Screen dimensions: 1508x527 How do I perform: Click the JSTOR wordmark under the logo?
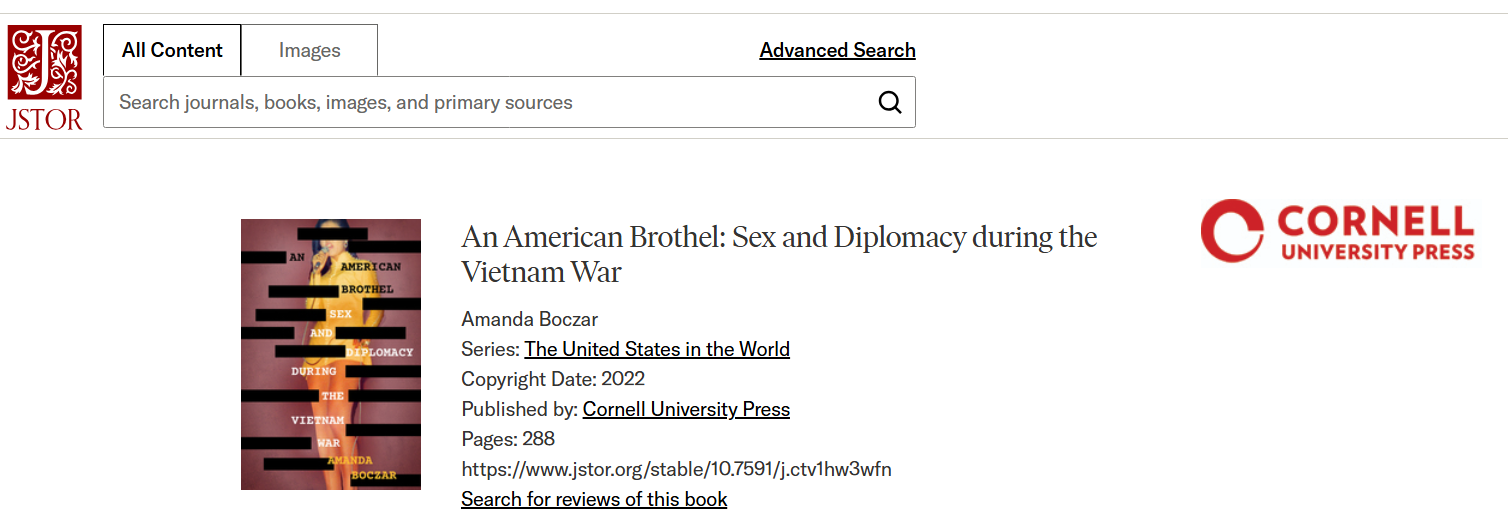click(44, 119)
